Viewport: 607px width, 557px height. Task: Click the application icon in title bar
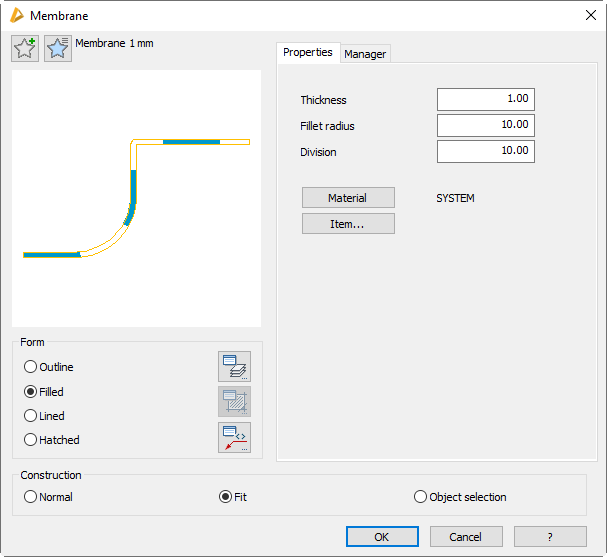(x=15, y=15)
